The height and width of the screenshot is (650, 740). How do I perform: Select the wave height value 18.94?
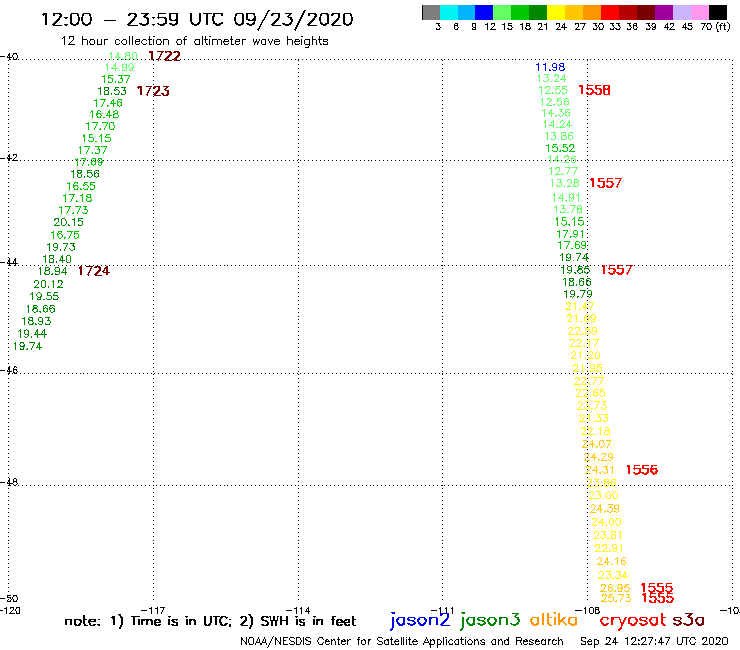tap(52, 271)
